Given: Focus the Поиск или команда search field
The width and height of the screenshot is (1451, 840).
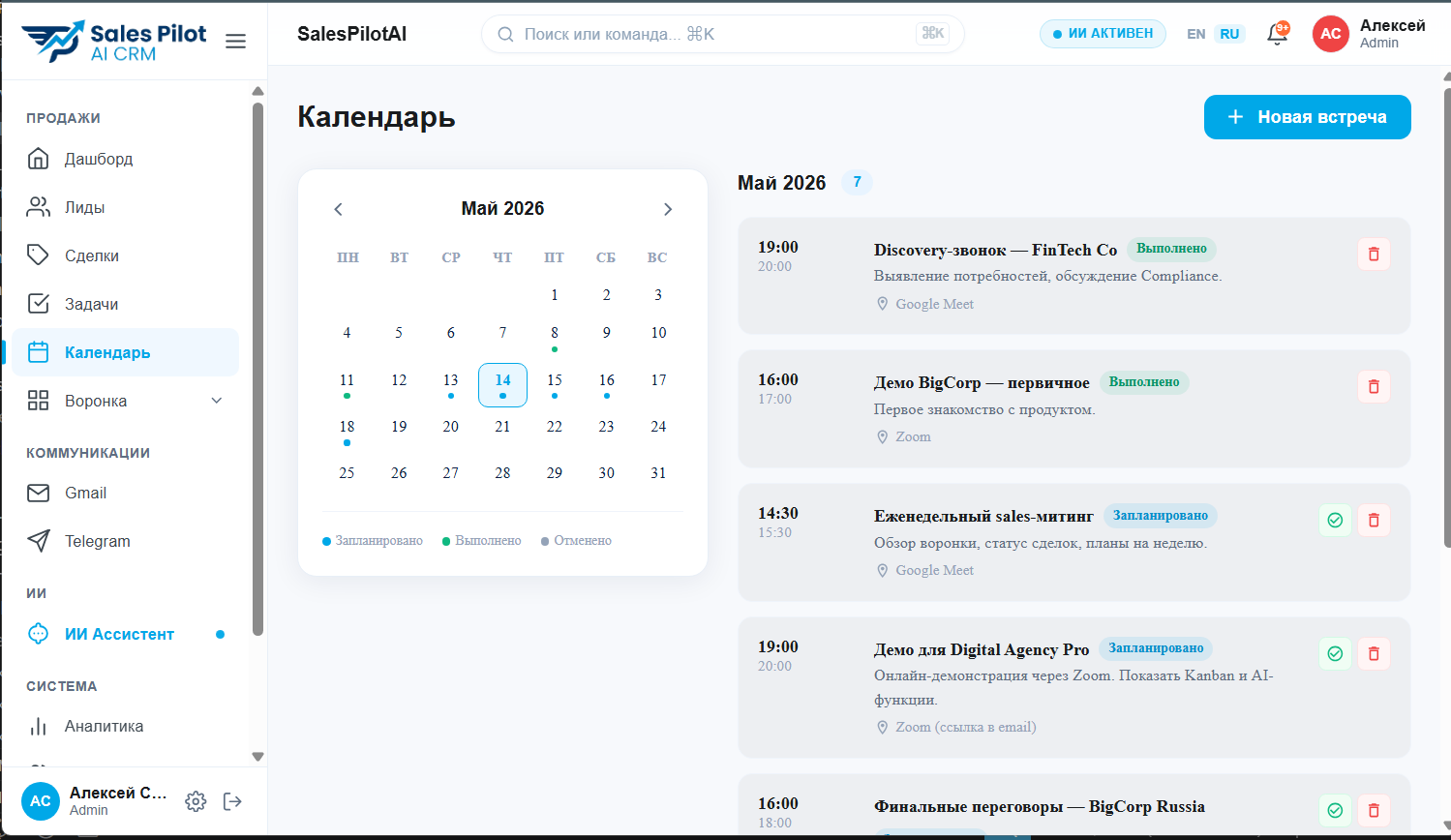Looking at the screenshot, I should [723, 34].
